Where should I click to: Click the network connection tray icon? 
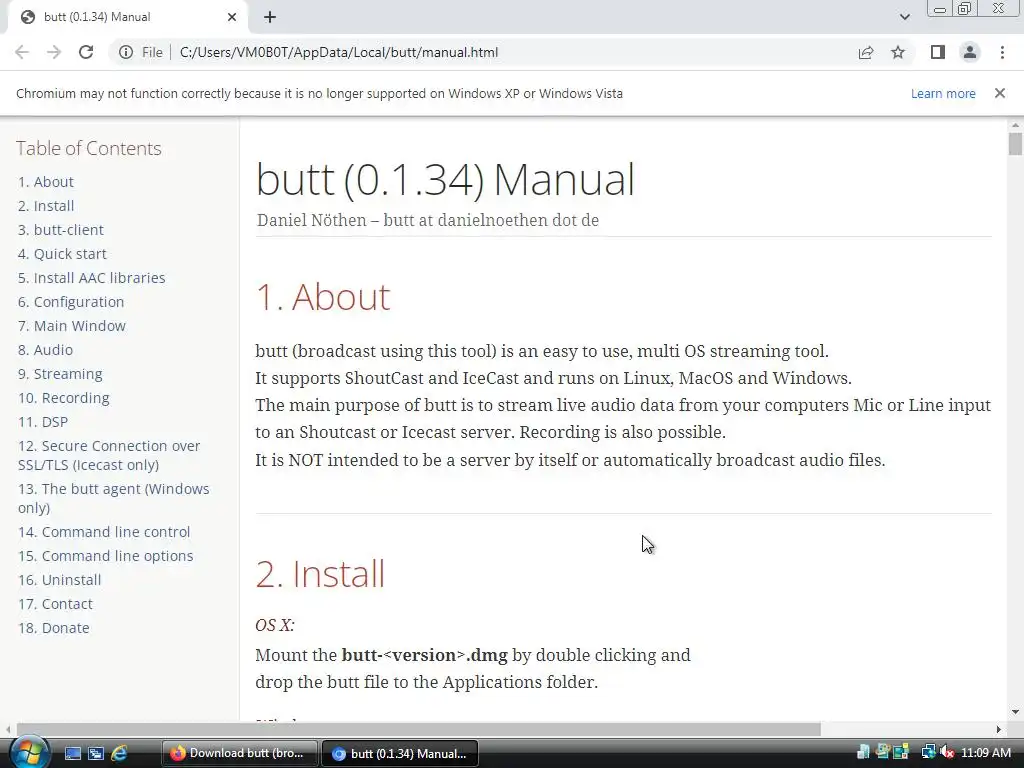point(928,753)
